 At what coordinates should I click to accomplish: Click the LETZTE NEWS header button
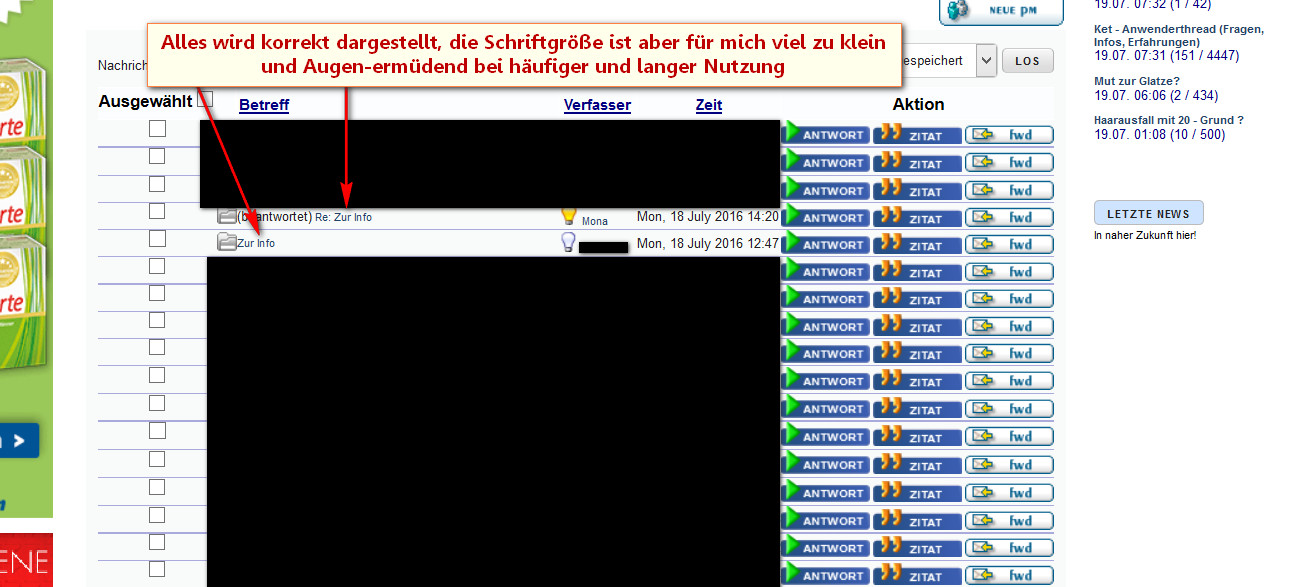tap(1148, 213)
